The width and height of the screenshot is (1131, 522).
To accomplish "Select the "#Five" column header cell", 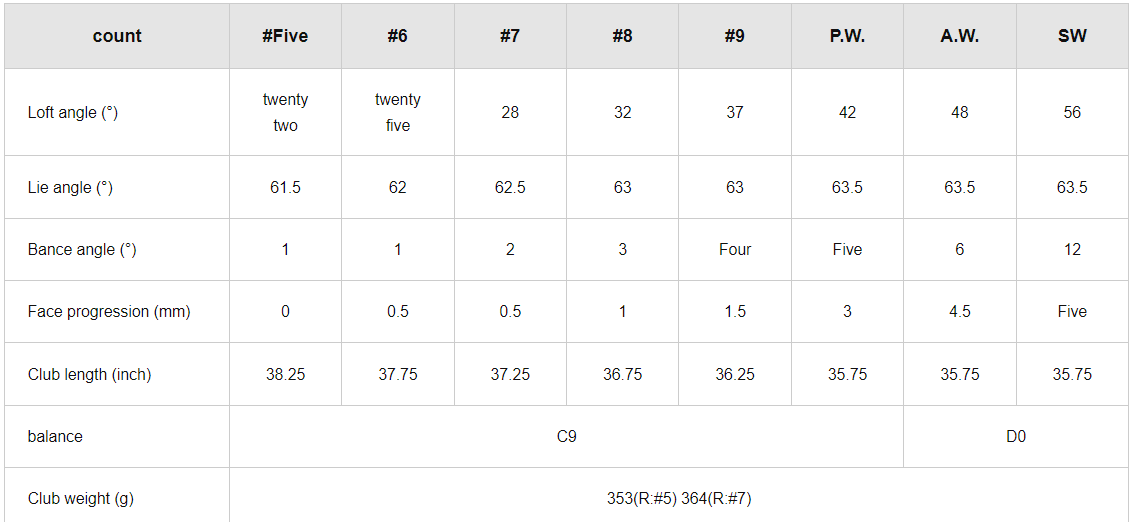I will point(285,36).
